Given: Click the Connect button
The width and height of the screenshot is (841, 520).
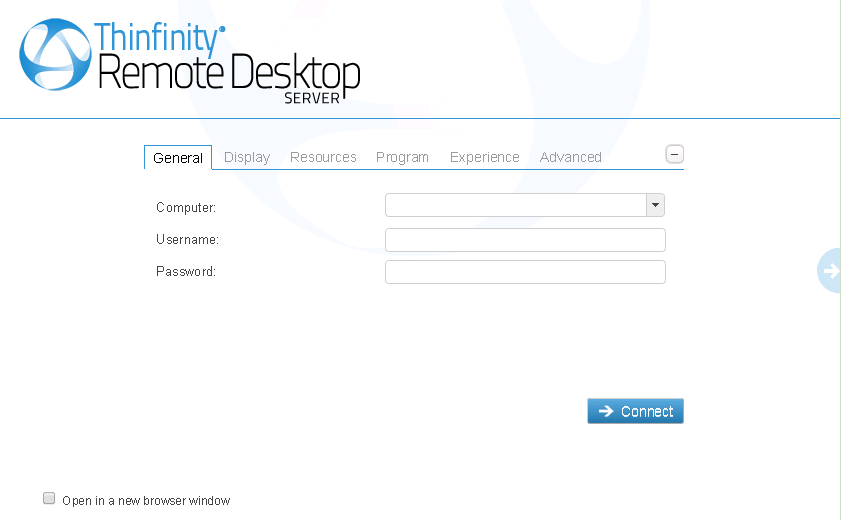Looking at the screenshot, I should tap(635, 411).
